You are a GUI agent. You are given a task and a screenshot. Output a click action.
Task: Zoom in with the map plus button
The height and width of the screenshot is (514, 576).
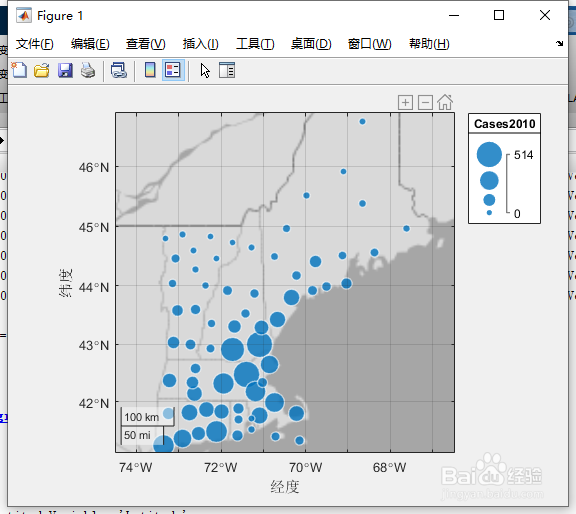pos(405,103)
